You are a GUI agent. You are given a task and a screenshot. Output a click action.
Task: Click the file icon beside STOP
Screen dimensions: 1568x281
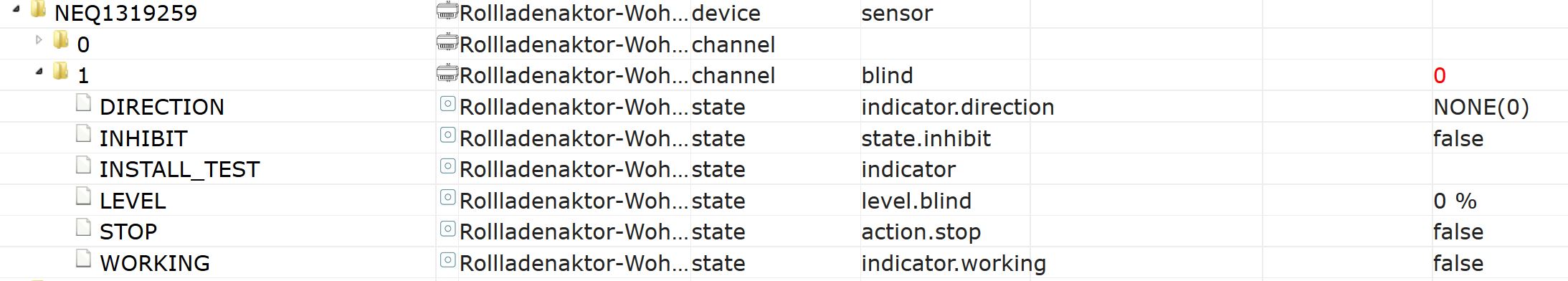pyautogui.click(x=84, y=229)
